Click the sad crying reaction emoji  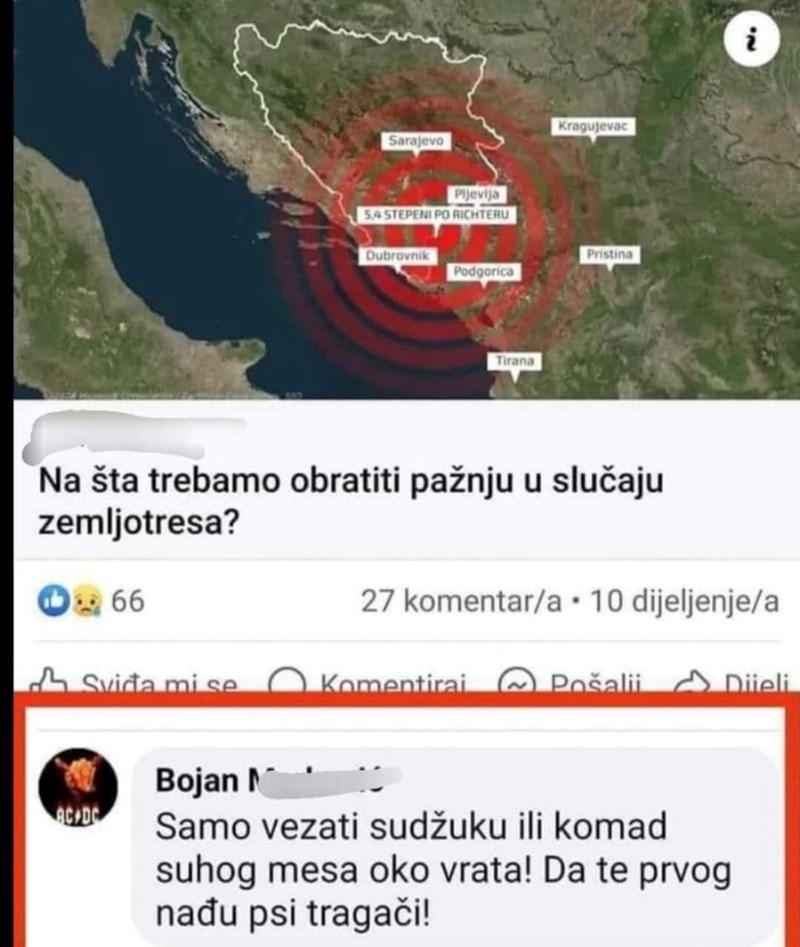[87, 602]
